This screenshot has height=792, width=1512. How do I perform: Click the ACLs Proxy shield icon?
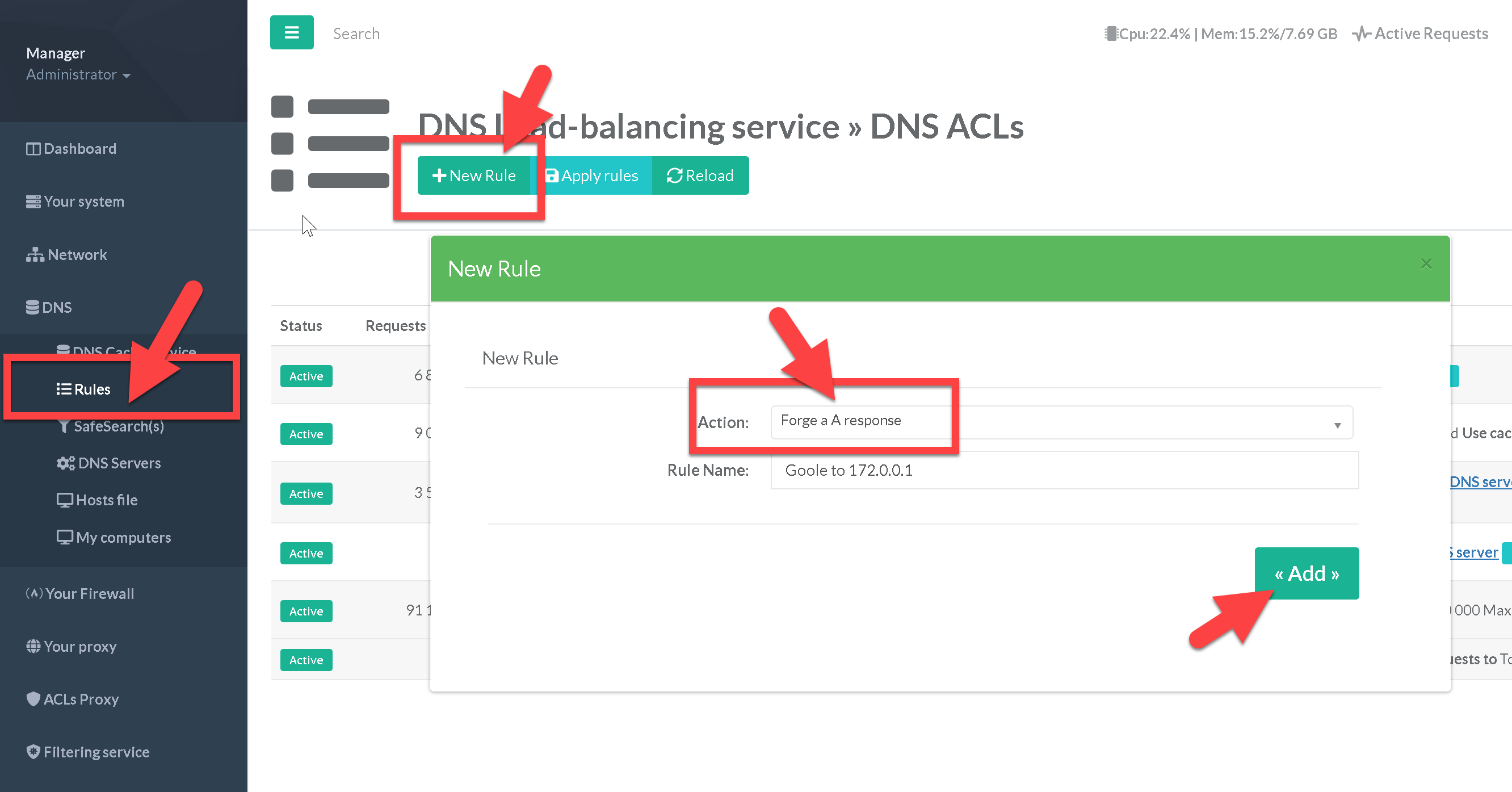pos(33,699)
